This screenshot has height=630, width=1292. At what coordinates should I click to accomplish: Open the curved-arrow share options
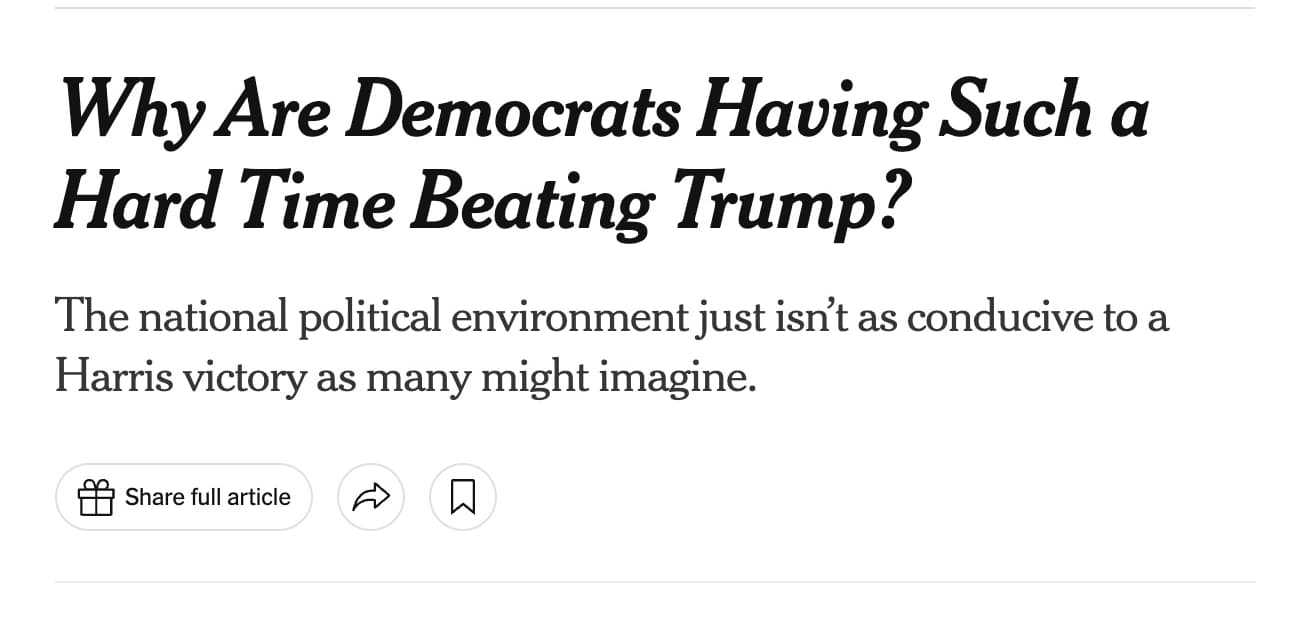coord(371,497)
